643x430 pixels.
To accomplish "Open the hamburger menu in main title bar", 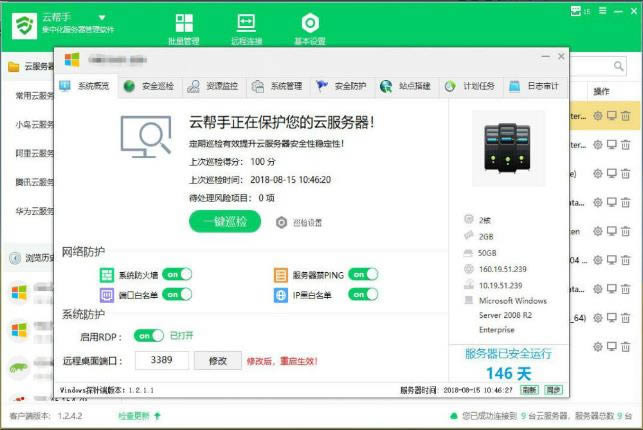I will click(602, 11).
